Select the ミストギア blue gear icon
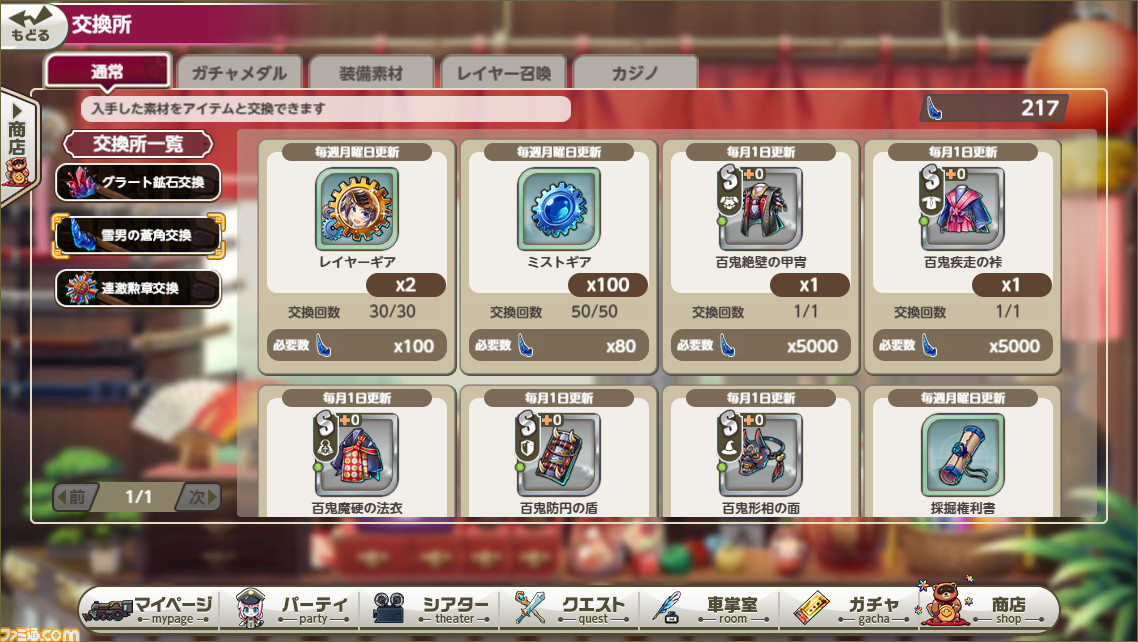The height and width of the screenshot is (642, 1138). (558, 209)
